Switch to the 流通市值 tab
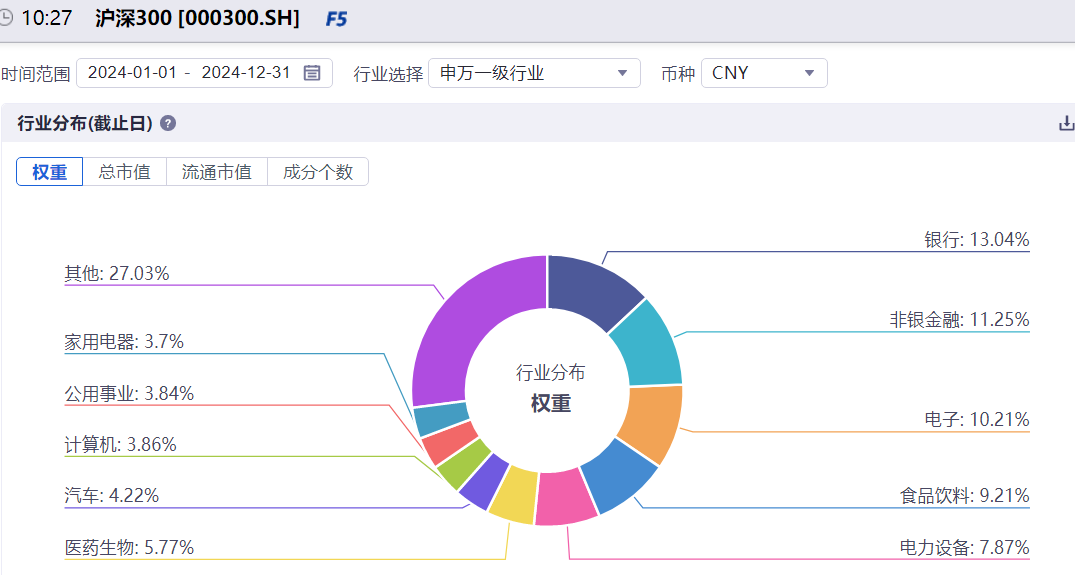Image resolution: width=1075 pixels, height=575 pixels. (x=217, y=171)
